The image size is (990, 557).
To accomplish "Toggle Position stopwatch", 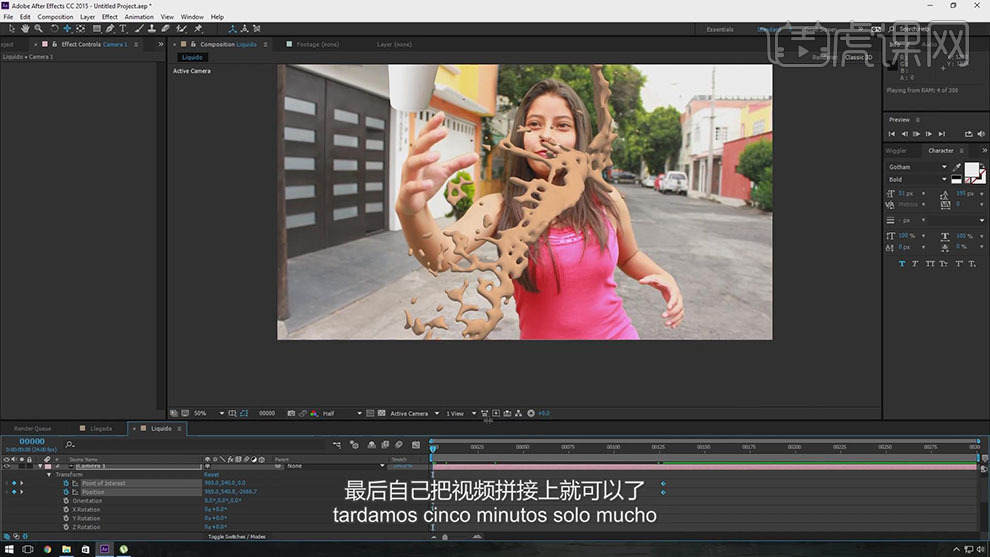I will (x=66, y=492).
